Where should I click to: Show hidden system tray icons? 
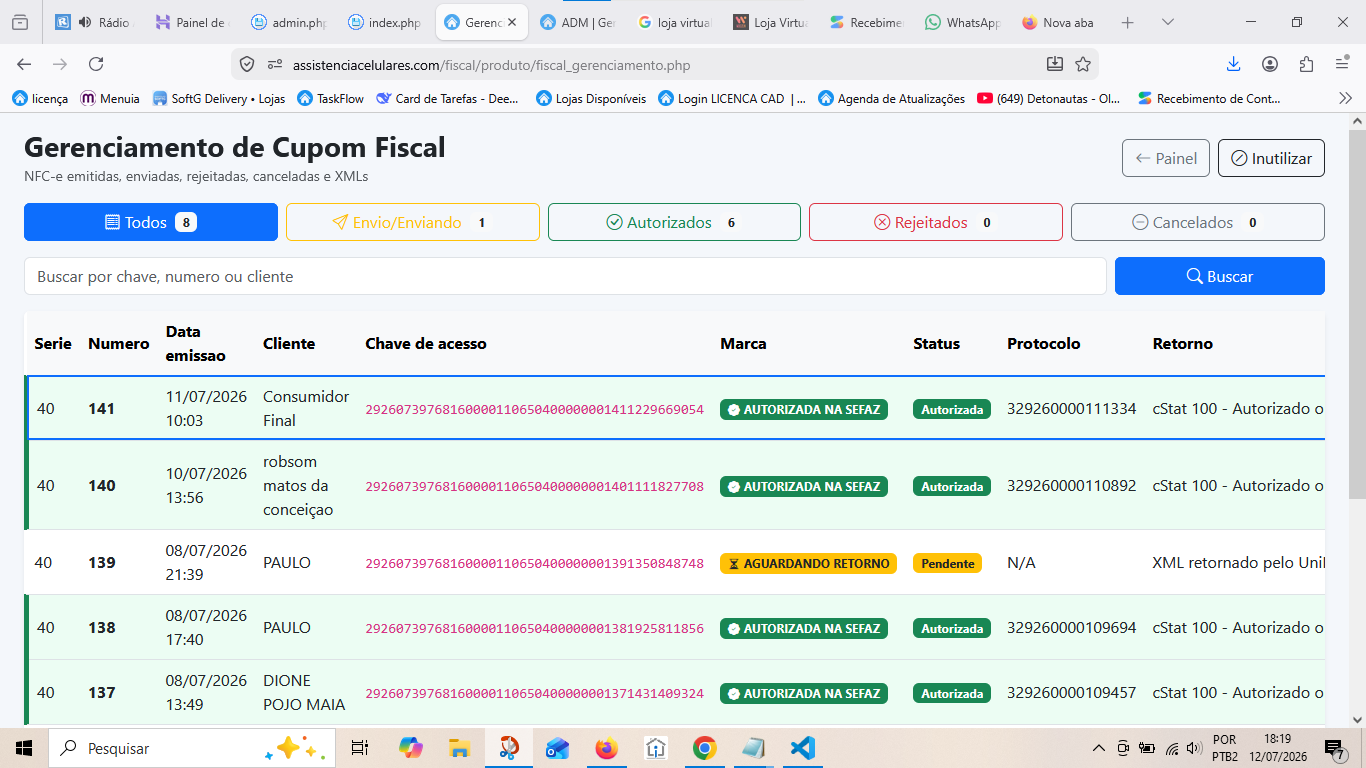[x=1099, y=748]
